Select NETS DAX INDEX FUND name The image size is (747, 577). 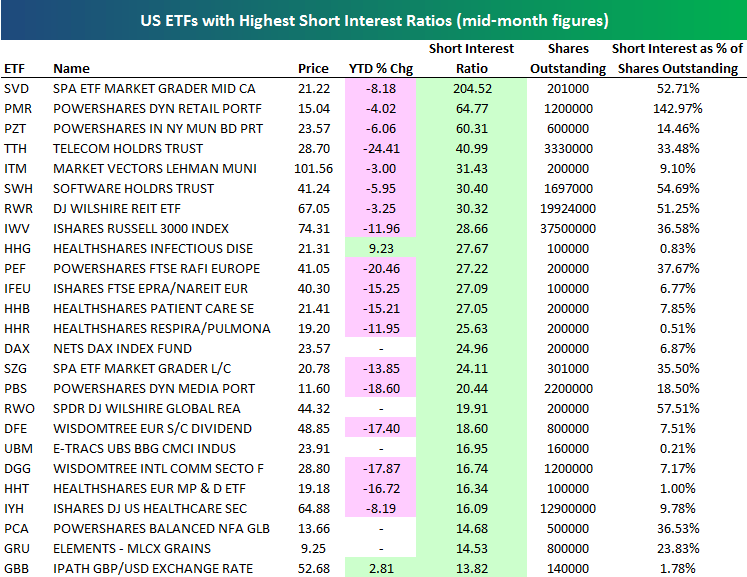click(x=122, y=349)
